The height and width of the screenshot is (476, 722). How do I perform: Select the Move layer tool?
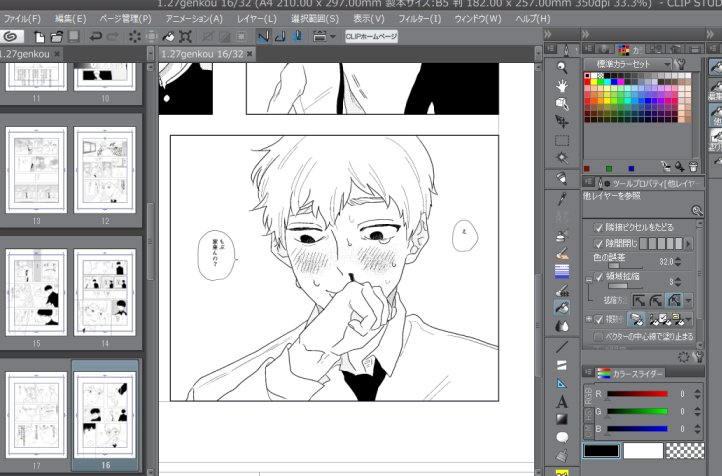coord(562,122)
